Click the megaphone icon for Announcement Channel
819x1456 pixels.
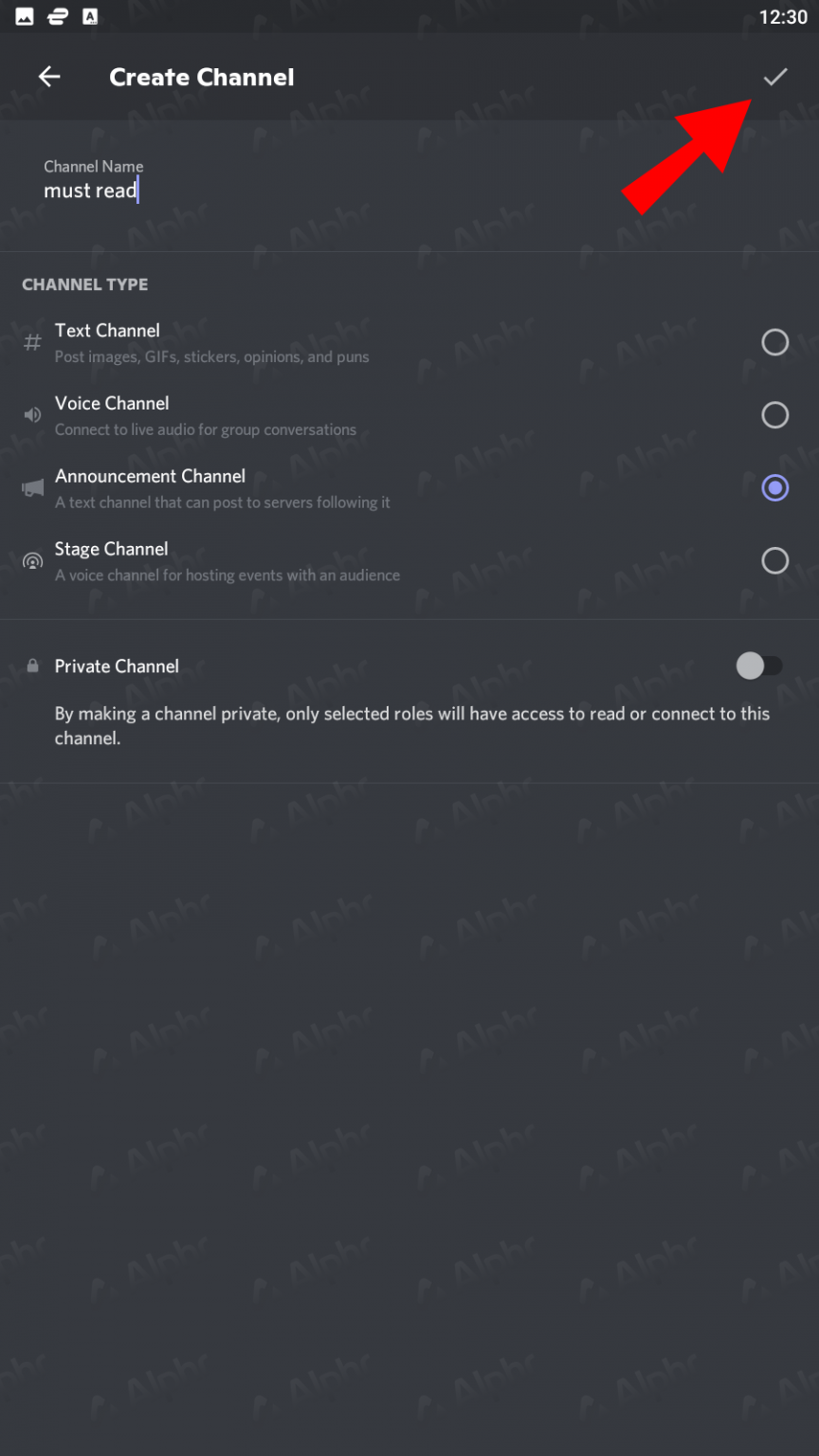(x=32, y=487)
